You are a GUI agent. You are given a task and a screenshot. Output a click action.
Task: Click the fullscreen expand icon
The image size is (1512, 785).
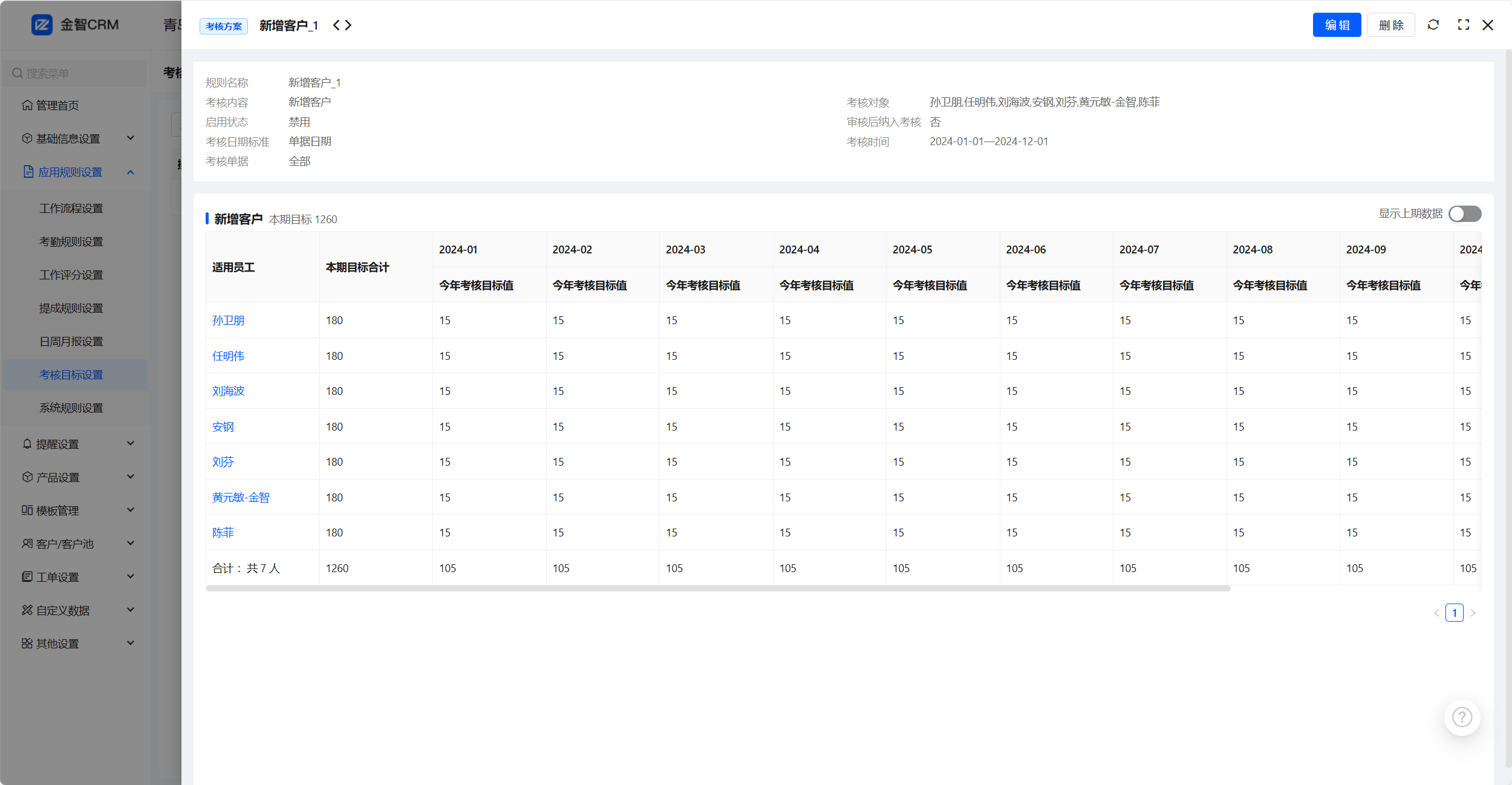[x=1463, y=25]
